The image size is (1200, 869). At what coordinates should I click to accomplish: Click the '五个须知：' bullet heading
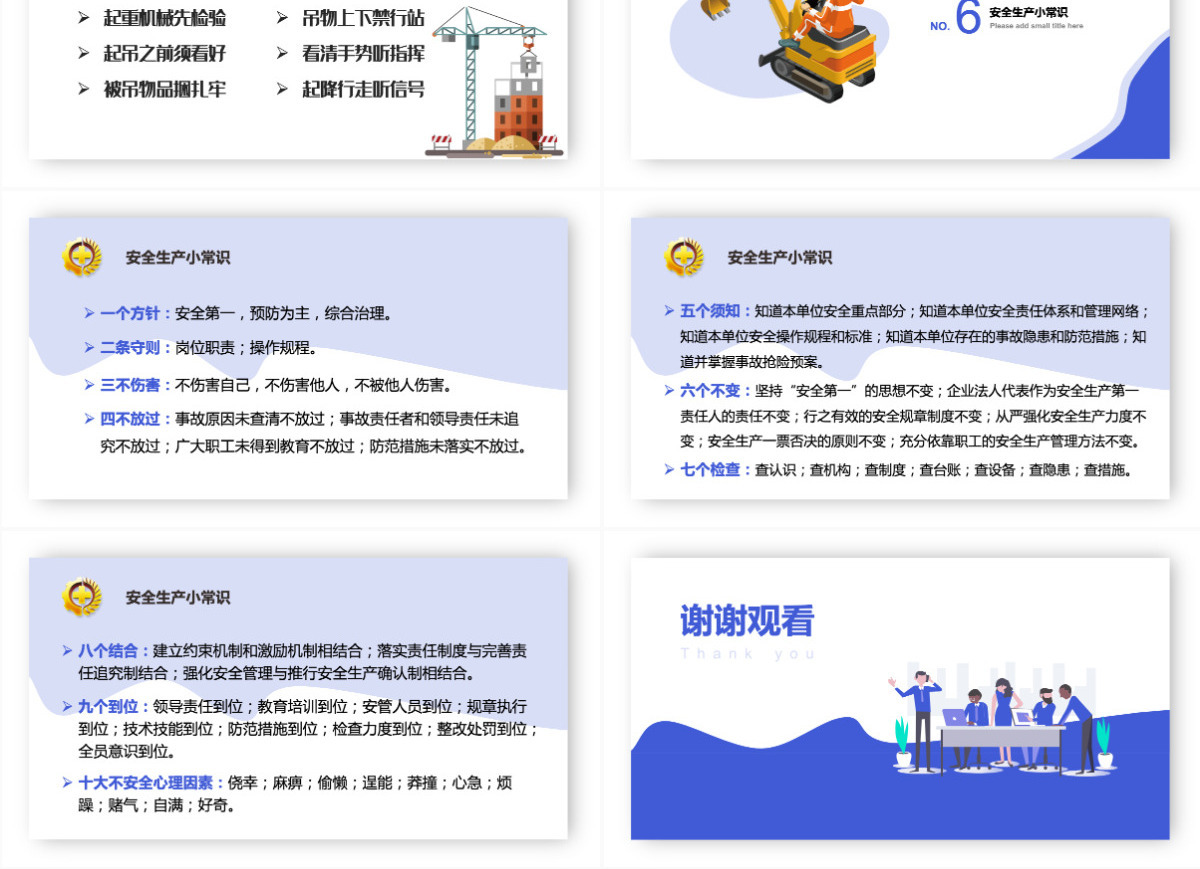point(717,311)
